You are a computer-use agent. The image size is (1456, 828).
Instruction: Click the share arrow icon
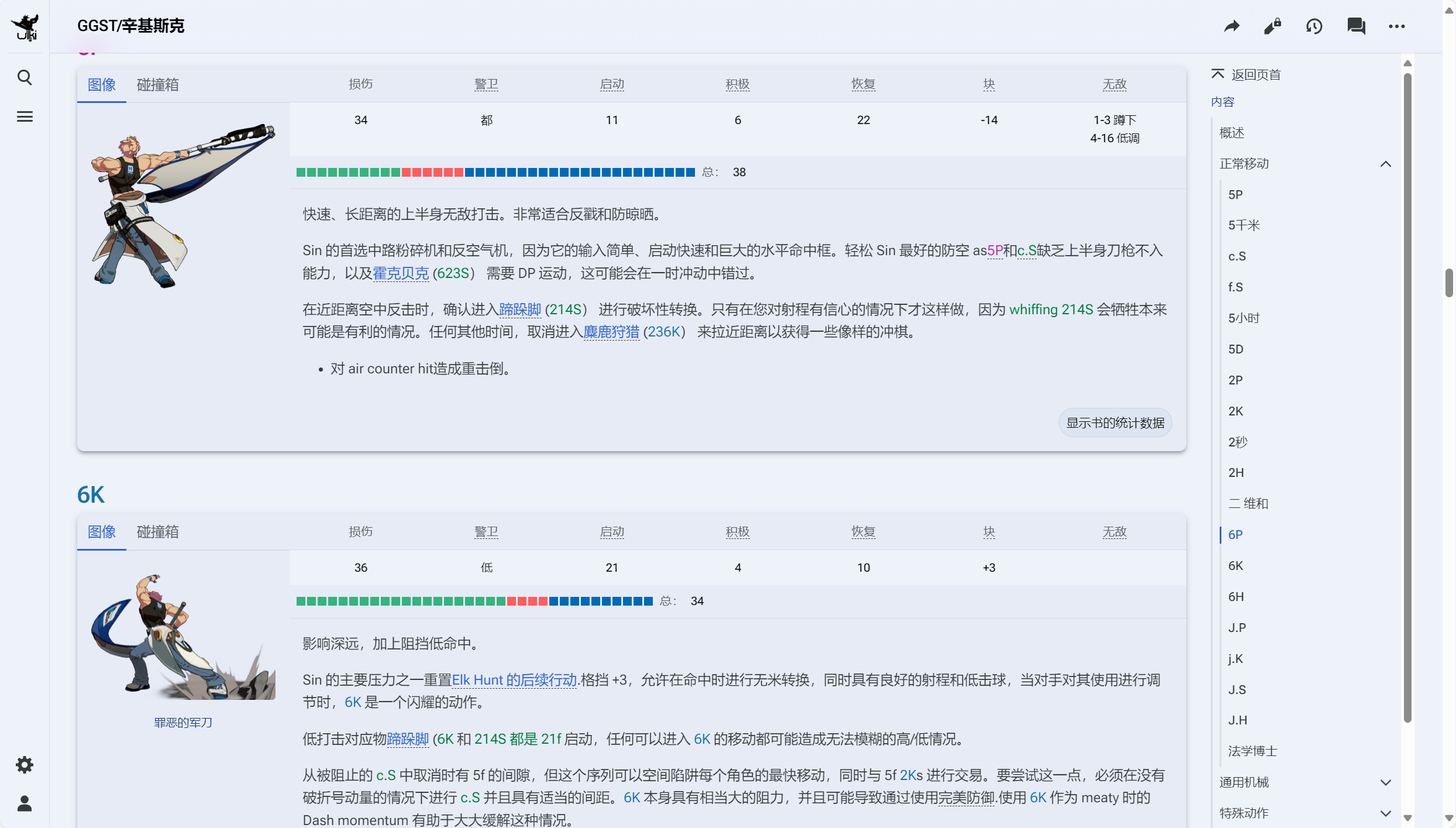[x=1232, y=26]
